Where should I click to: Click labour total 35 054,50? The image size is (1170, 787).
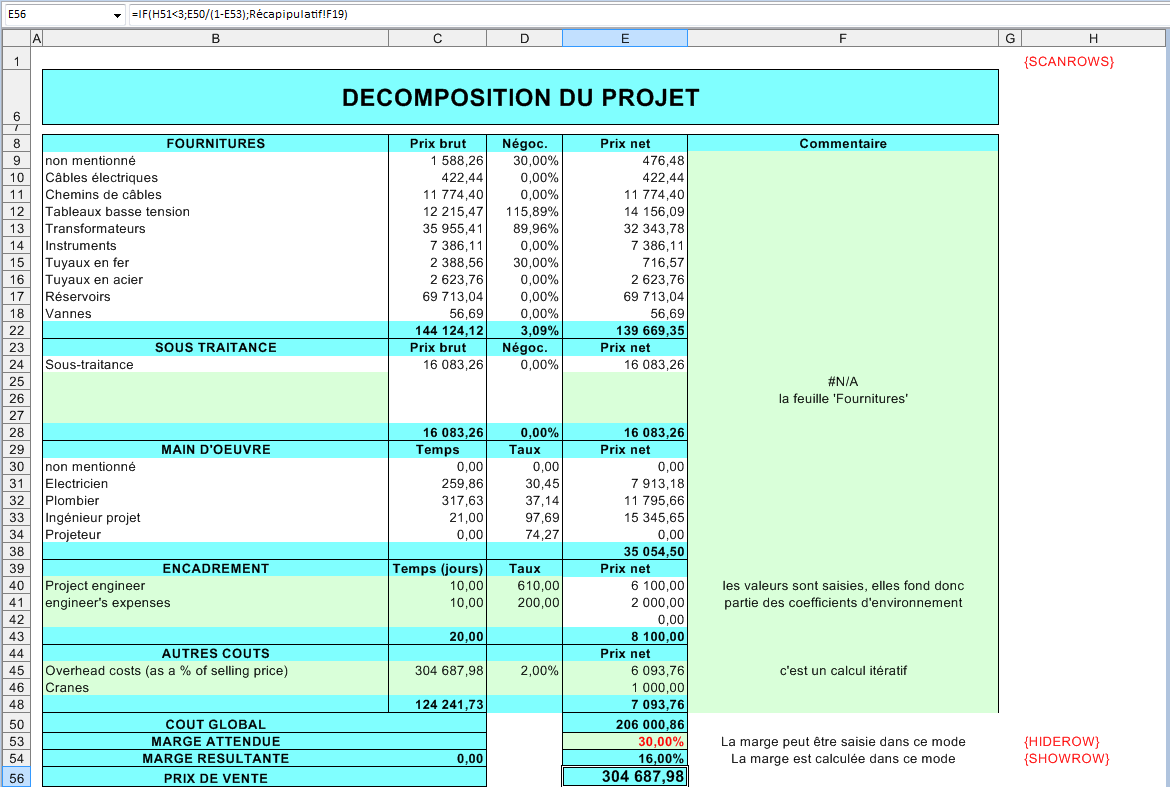(625, 551)
